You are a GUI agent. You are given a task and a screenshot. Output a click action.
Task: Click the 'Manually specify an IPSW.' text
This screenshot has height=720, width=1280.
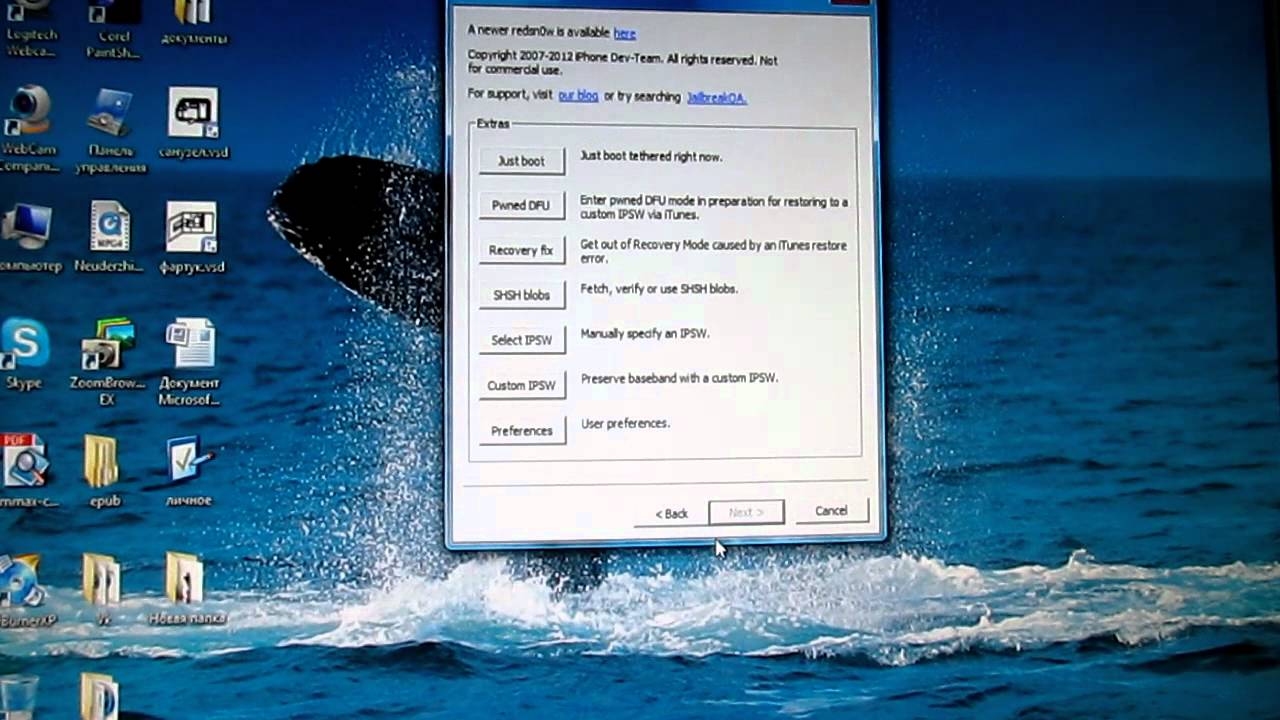(x=645, y=334)
